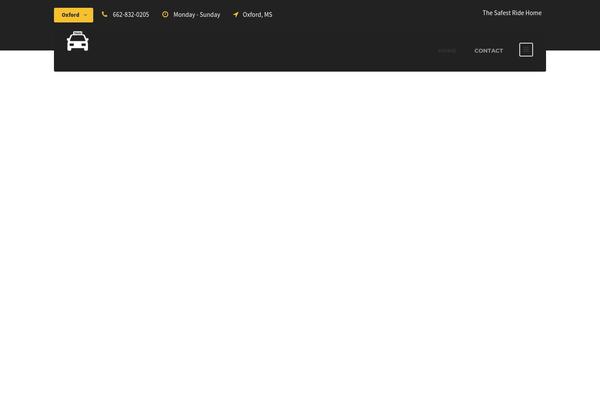Click the phone icon beside 662-832-0205

tap(104, 14)
